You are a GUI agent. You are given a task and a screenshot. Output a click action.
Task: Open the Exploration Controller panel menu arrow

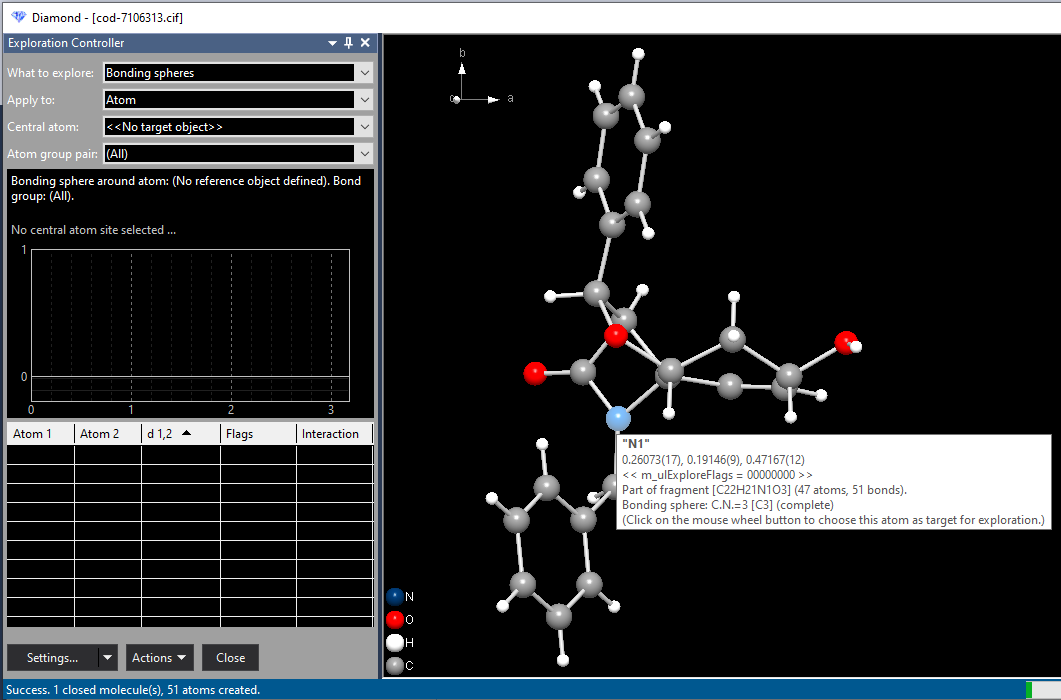(331, 43)
